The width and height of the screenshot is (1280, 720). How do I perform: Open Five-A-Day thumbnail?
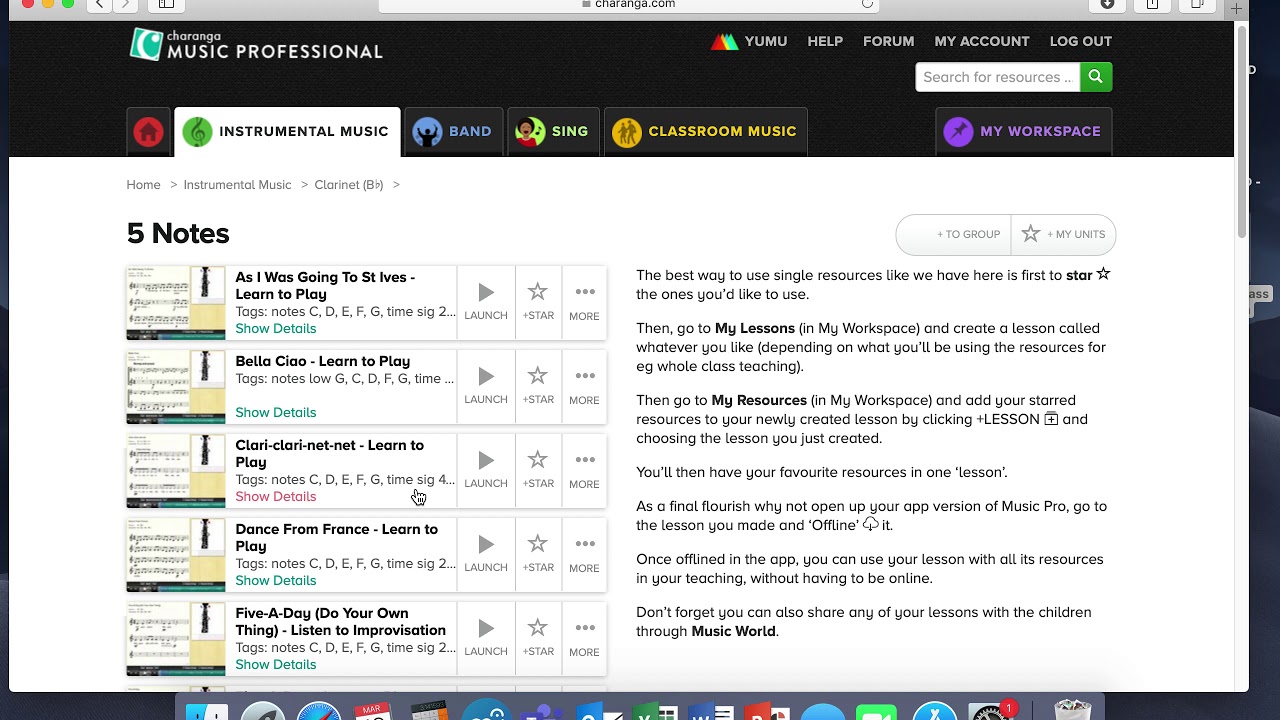click(x=176, y=639)
